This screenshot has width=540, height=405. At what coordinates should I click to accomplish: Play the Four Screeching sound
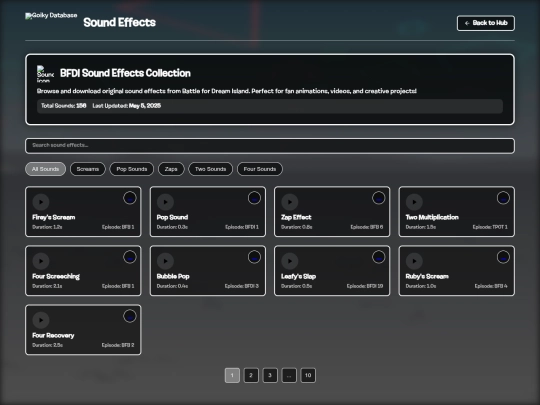[41, 261]
